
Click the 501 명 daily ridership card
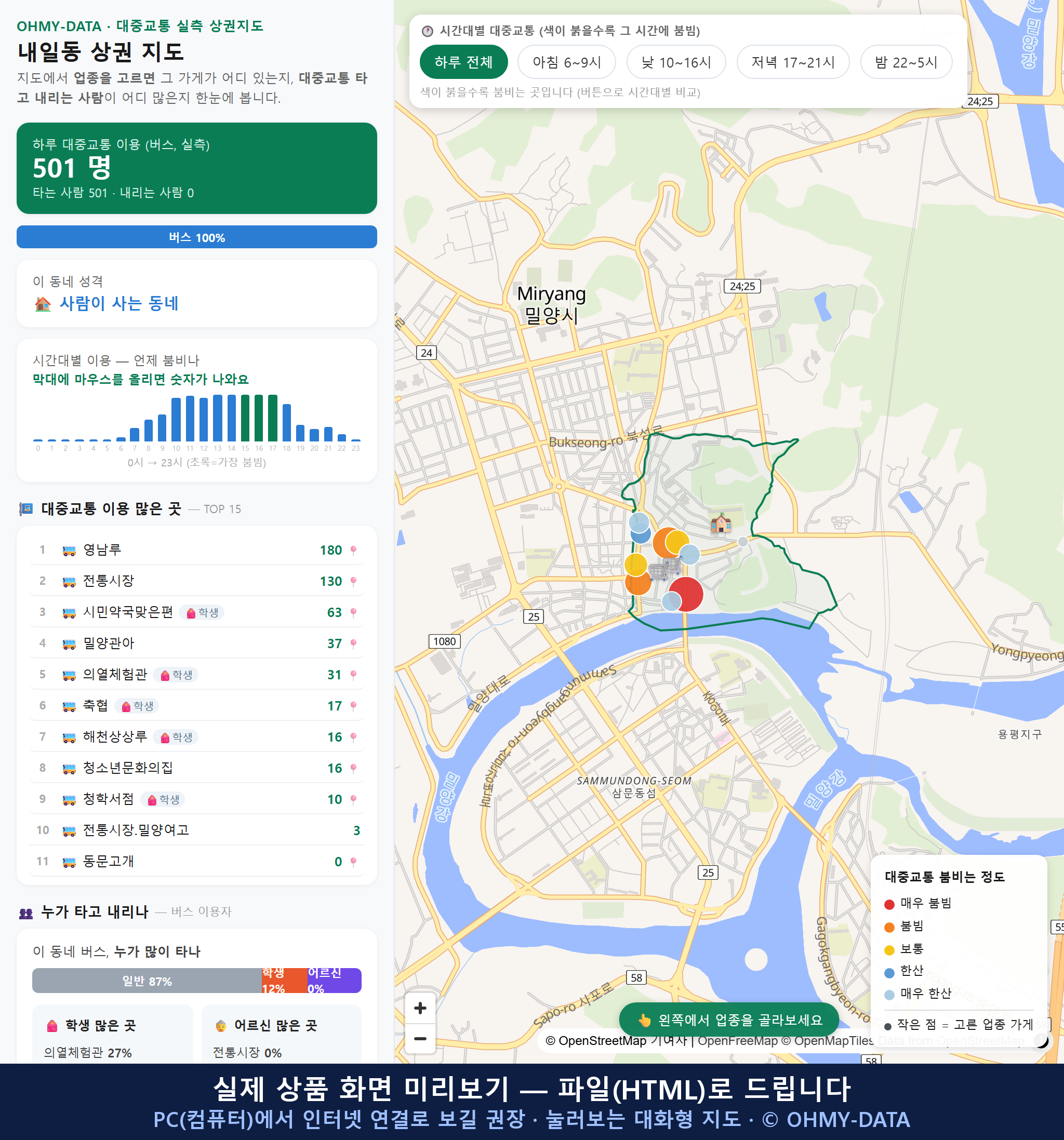click(197, 168)
